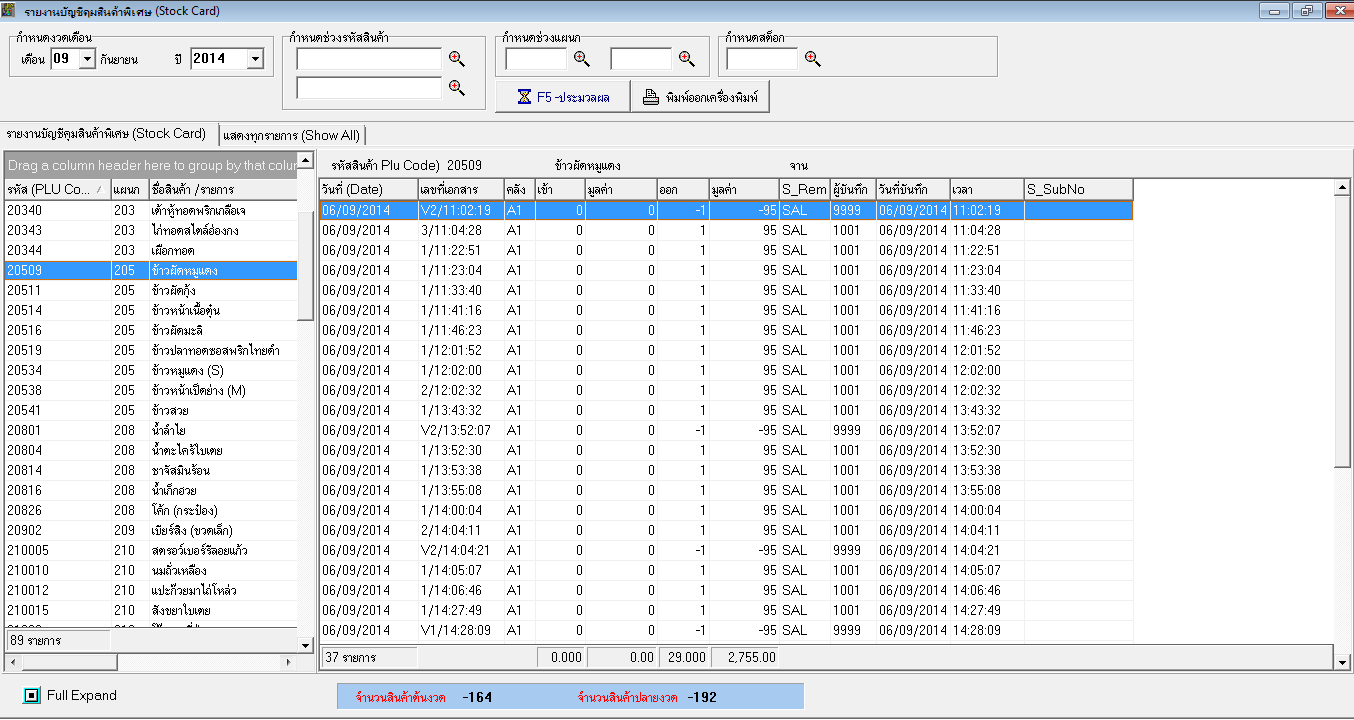The width and height of the screenshot is (1354, 720).
Task: Sort by PLU Code column header
Action: (57, 189)
